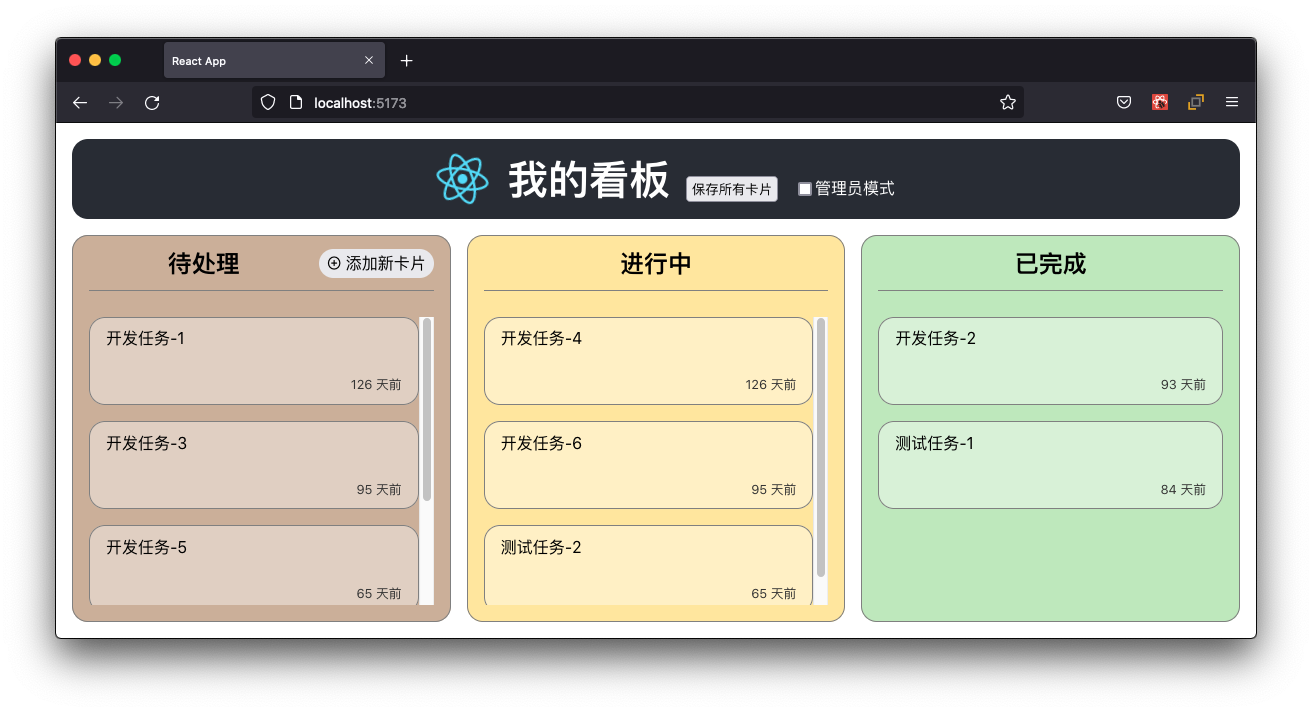
Task: Click 65 天前 on 开发任务-5 card
Action: tap(379, 594)
